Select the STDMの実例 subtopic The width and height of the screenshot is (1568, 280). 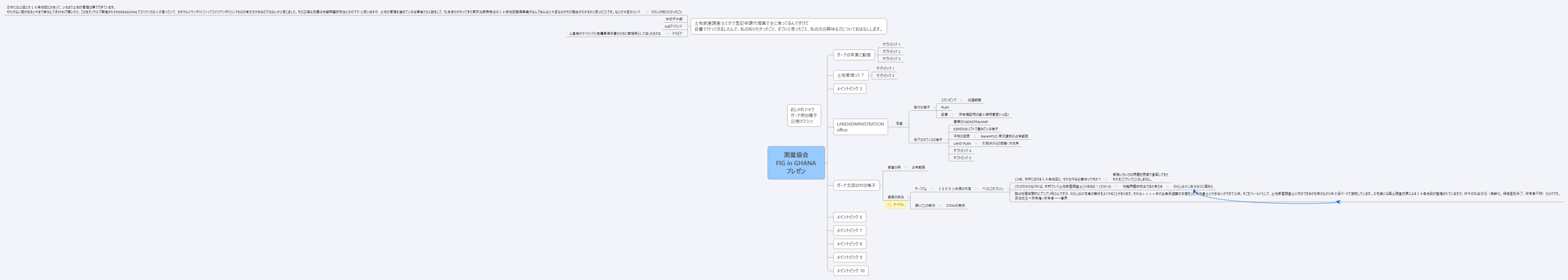(955, 206)
